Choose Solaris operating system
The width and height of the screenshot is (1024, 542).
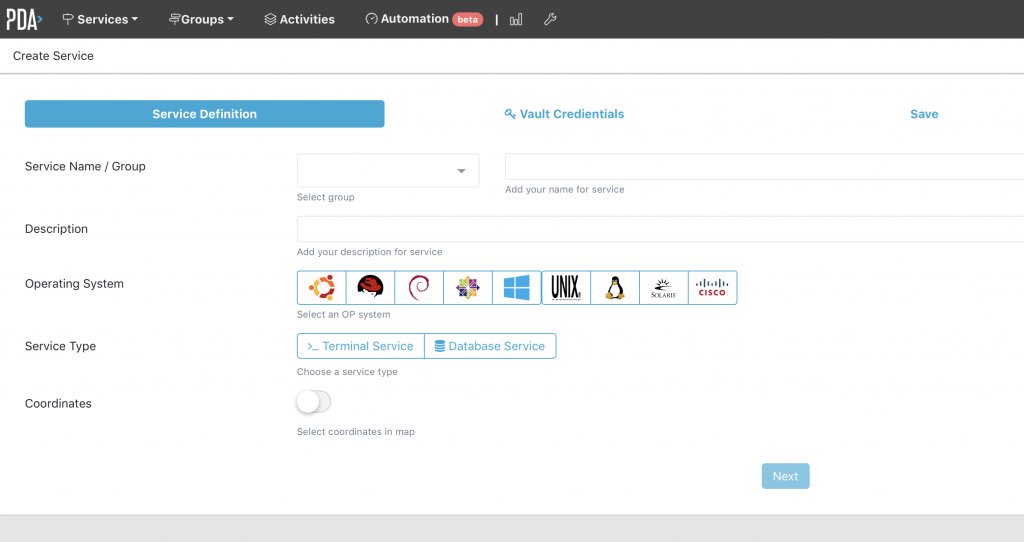pyautogui.click(x=664, y=287)
